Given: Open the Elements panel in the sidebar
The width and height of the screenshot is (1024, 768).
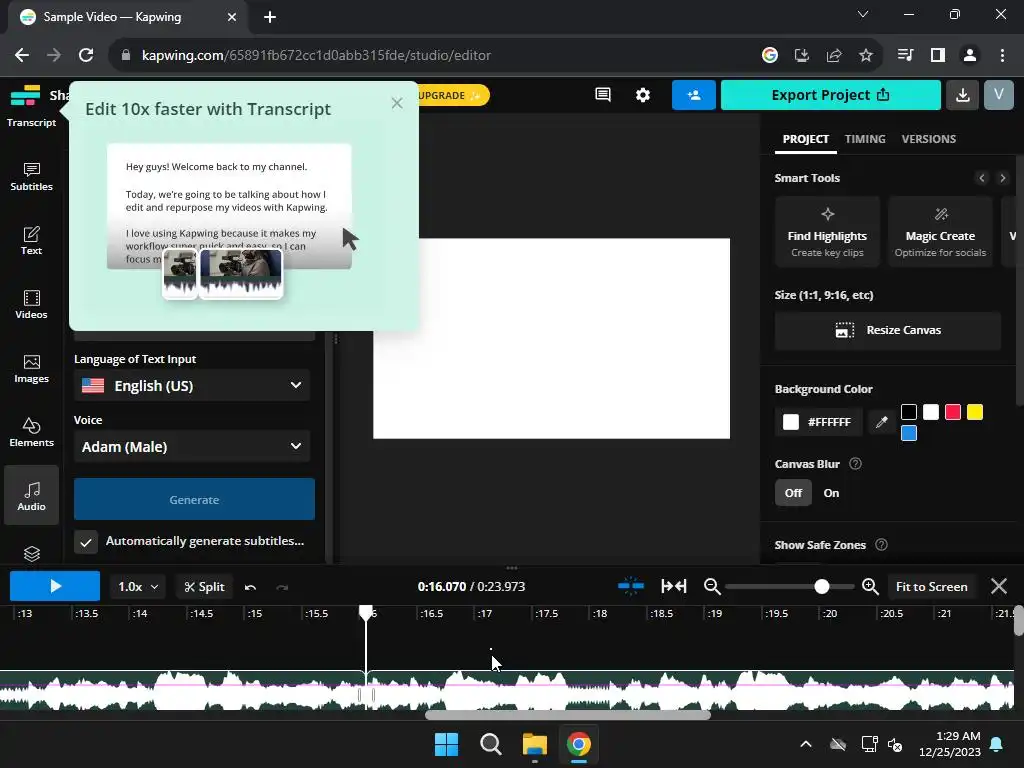Looking at the screenshot, I should (31, 433).
